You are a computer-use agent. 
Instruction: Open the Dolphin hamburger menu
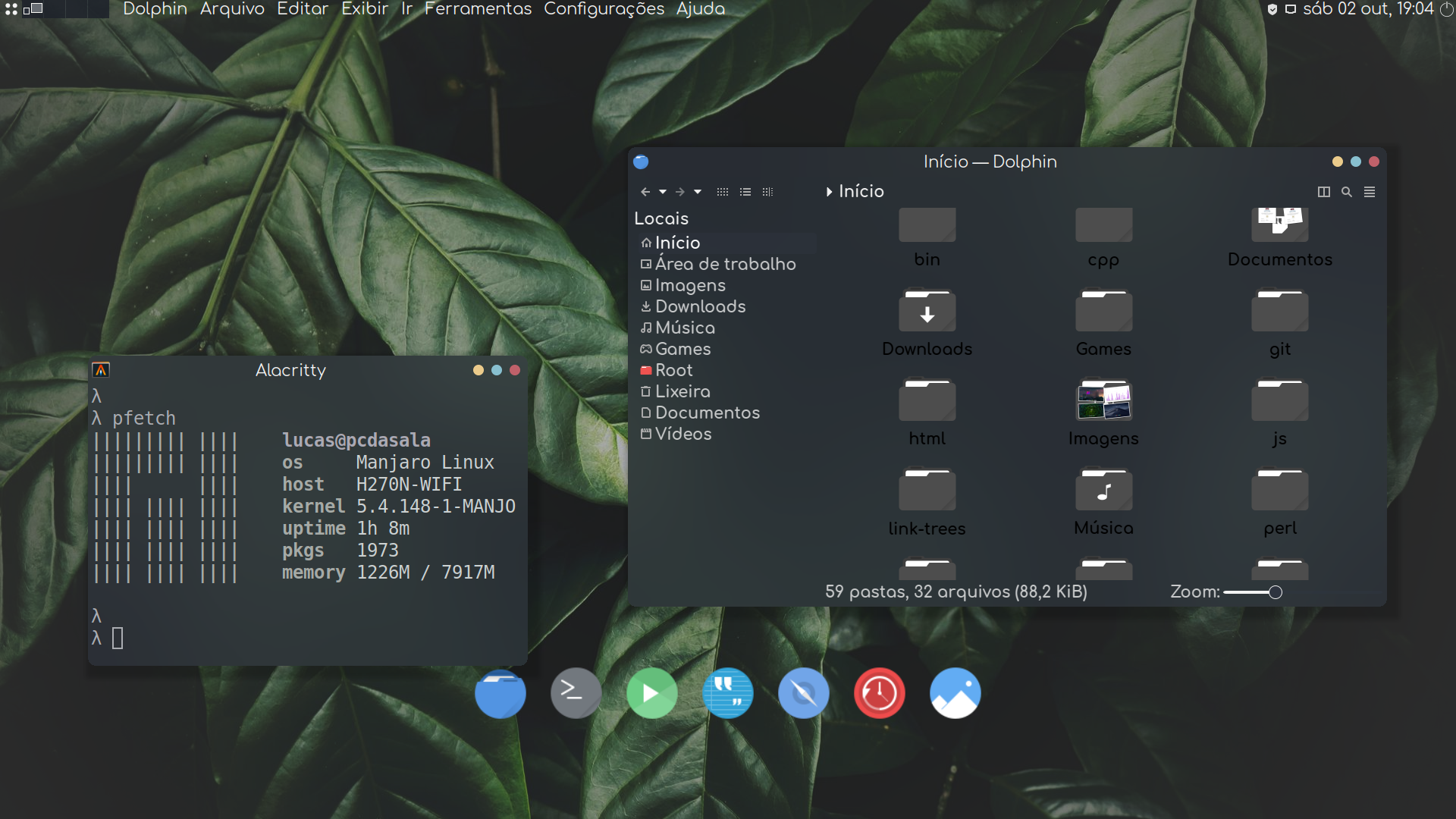pyautogui.click(x=1370, y=192)
